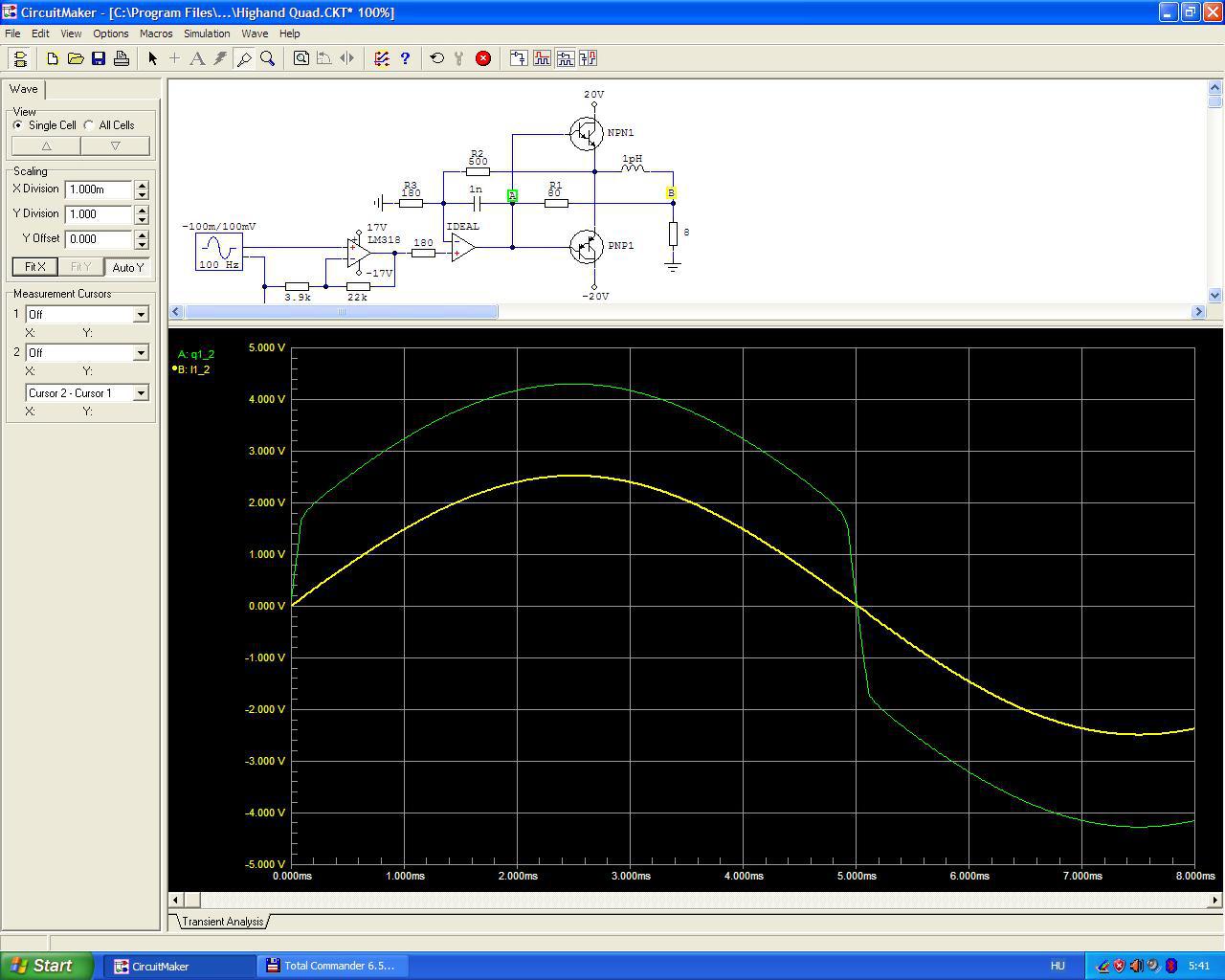Viewport: 1225px width, 980px height.
Task: Create a new circuit file
Action: [53, 58]
